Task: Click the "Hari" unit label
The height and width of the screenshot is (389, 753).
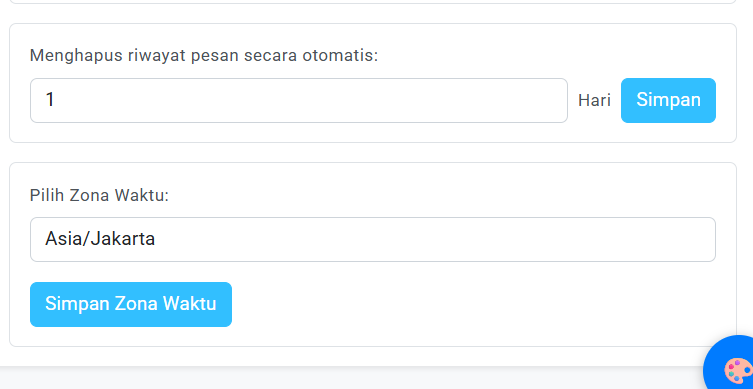Action: coord(594,100)
